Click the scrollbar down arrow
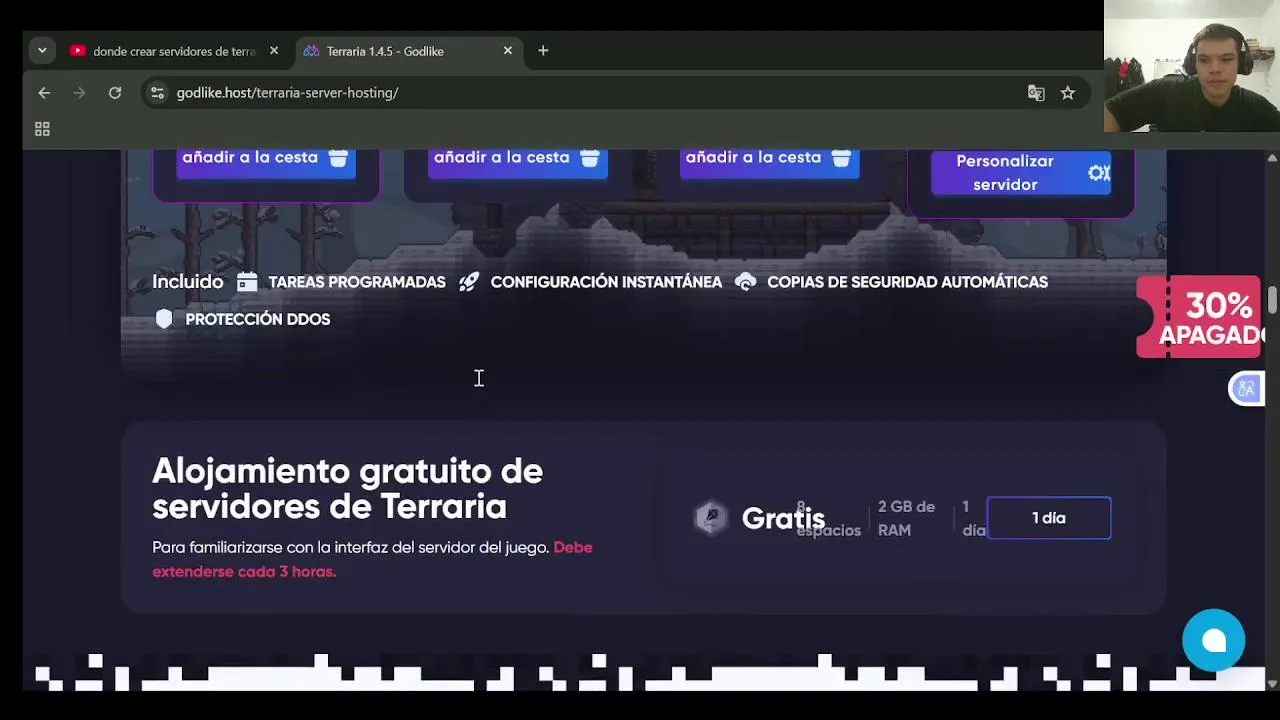The image size is (1280, 720). (x=1272, y=684)
